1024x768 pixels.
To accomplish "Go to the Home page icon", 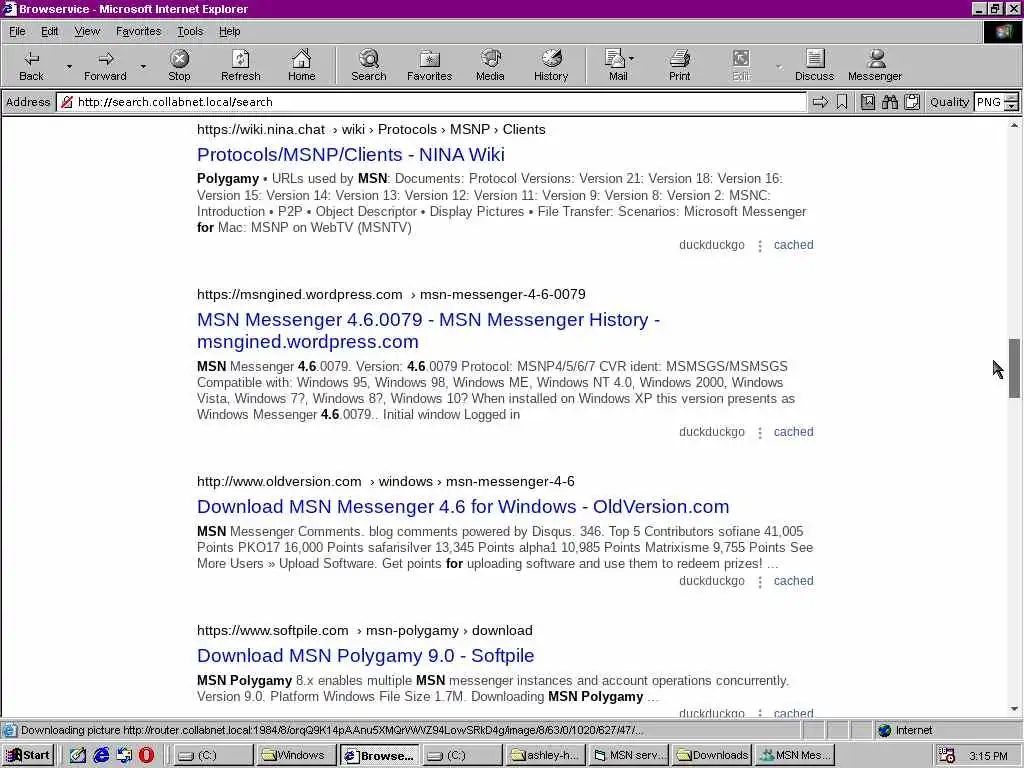I will coord(301,65).
